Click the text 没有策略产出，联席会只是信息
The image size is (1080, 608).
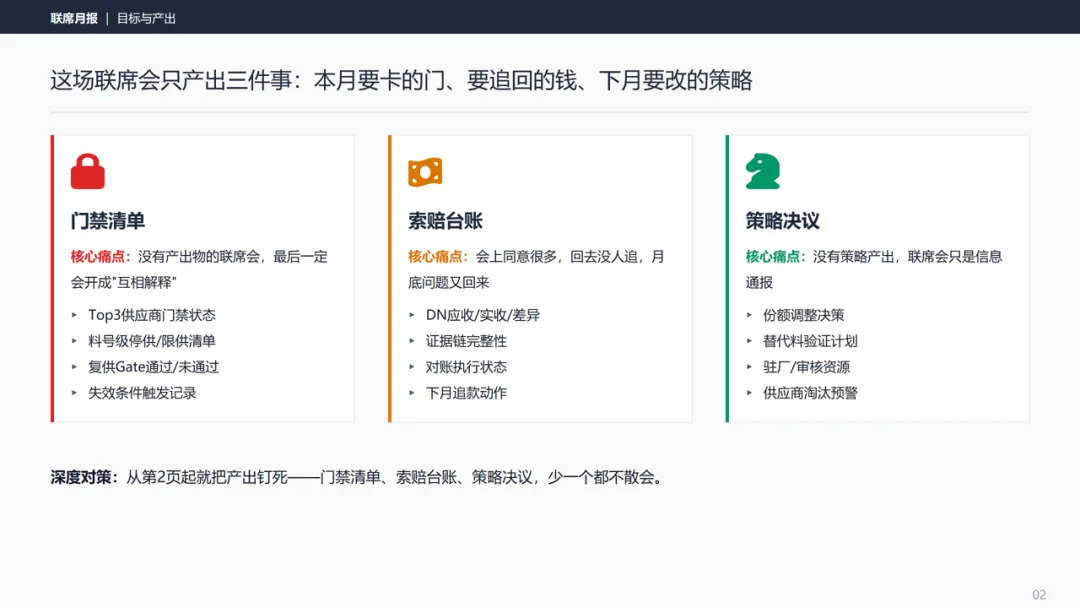(x=907, y=257)
